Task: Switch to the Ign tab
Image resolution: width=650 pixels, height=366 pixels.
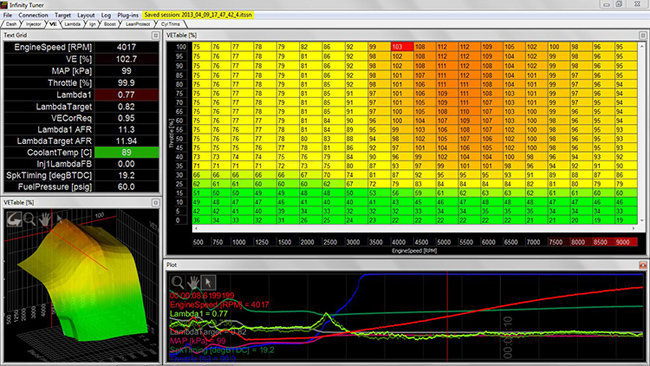Action: 92,24
